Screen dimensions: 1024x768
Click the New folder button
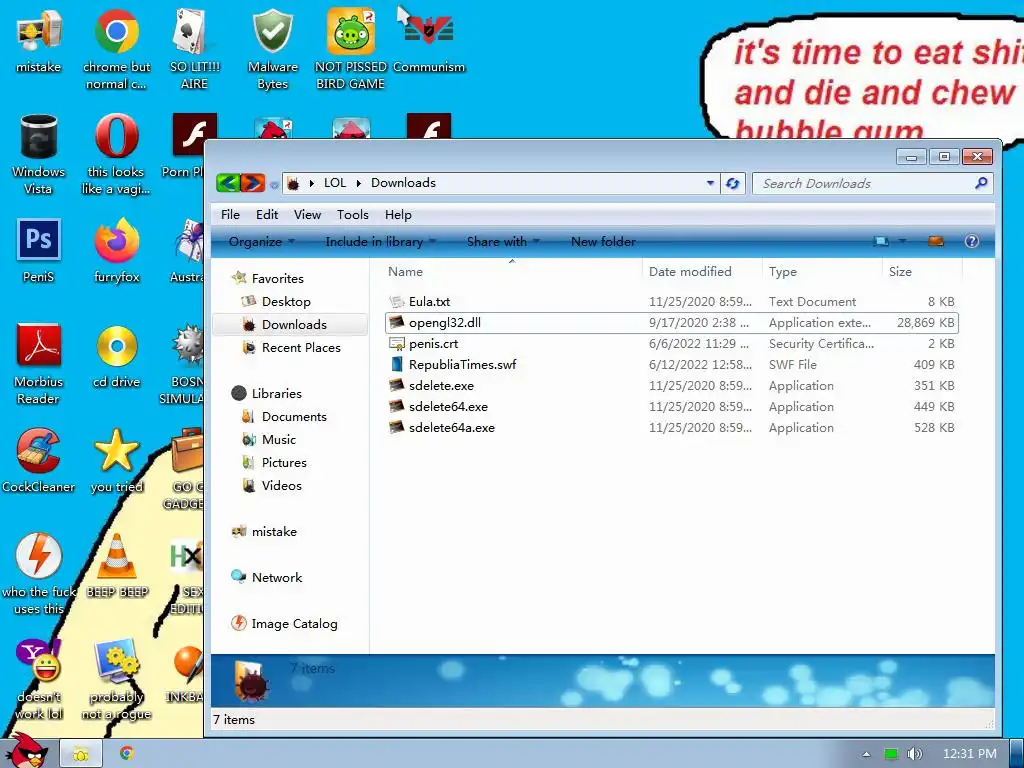coord(603,242)
